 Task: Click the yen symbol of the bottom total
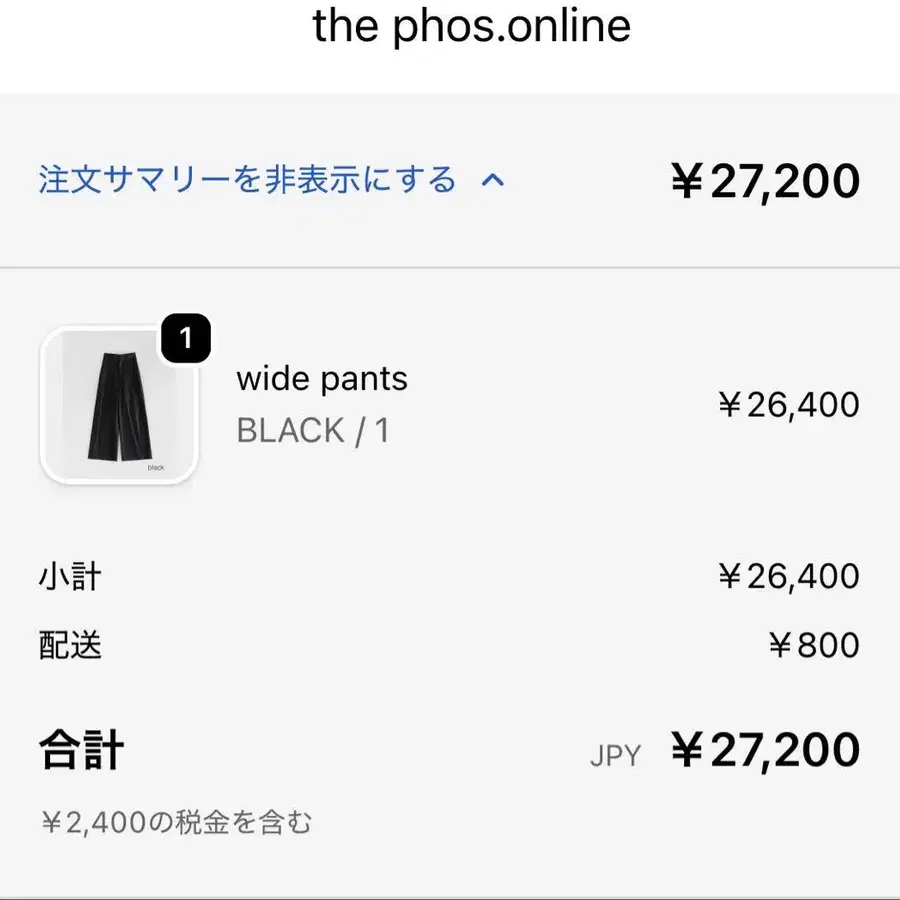(688, 750)
